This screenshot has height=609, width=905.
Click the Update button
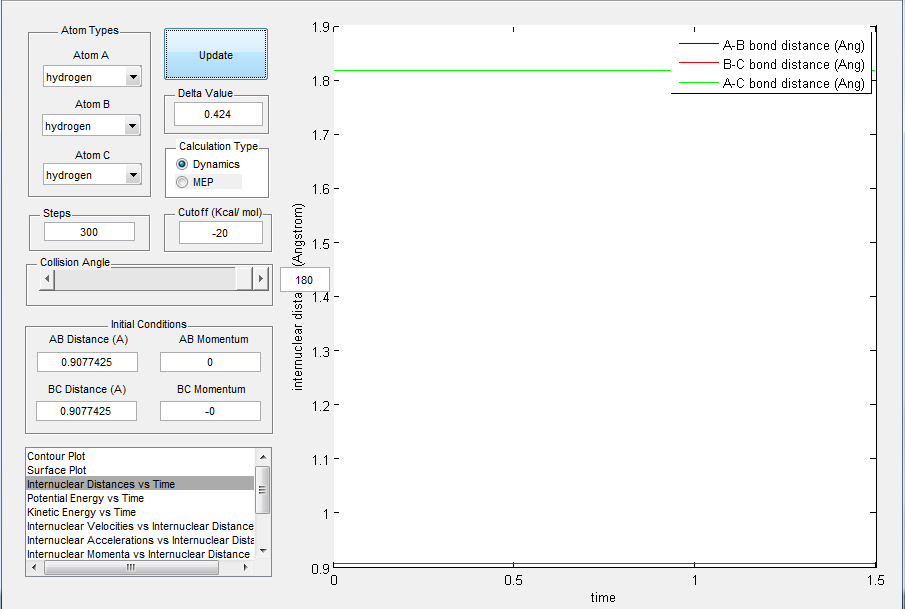tap(216, 54)
